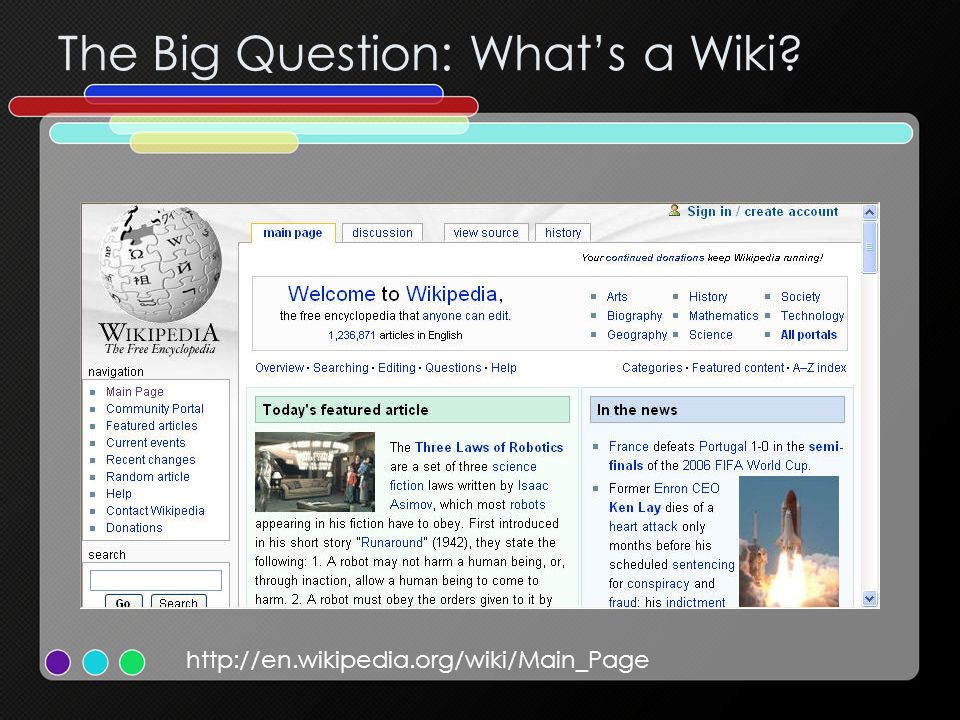Click the 1,236,871 articles count link
Screen dimensions: 960x720
click(351, 336)
